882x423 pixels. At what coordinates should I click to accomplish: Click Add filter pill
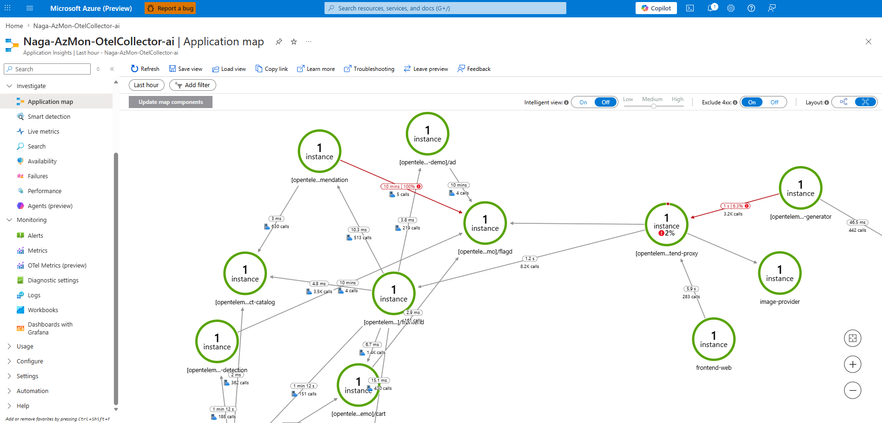(x=193, y=85)
